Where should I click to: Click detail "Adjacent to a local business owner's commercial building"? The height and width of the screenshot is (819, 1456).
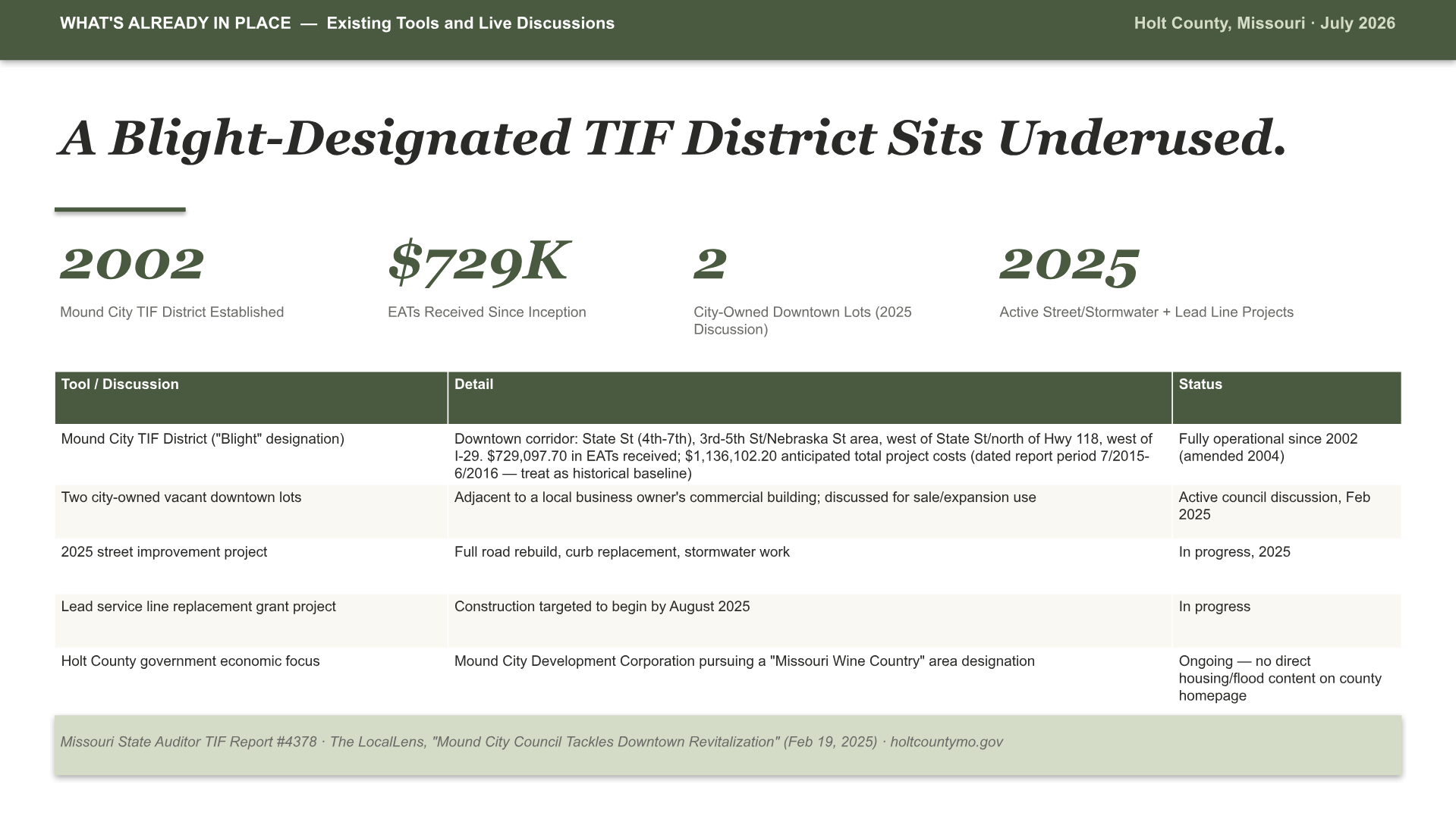[810, 512]
